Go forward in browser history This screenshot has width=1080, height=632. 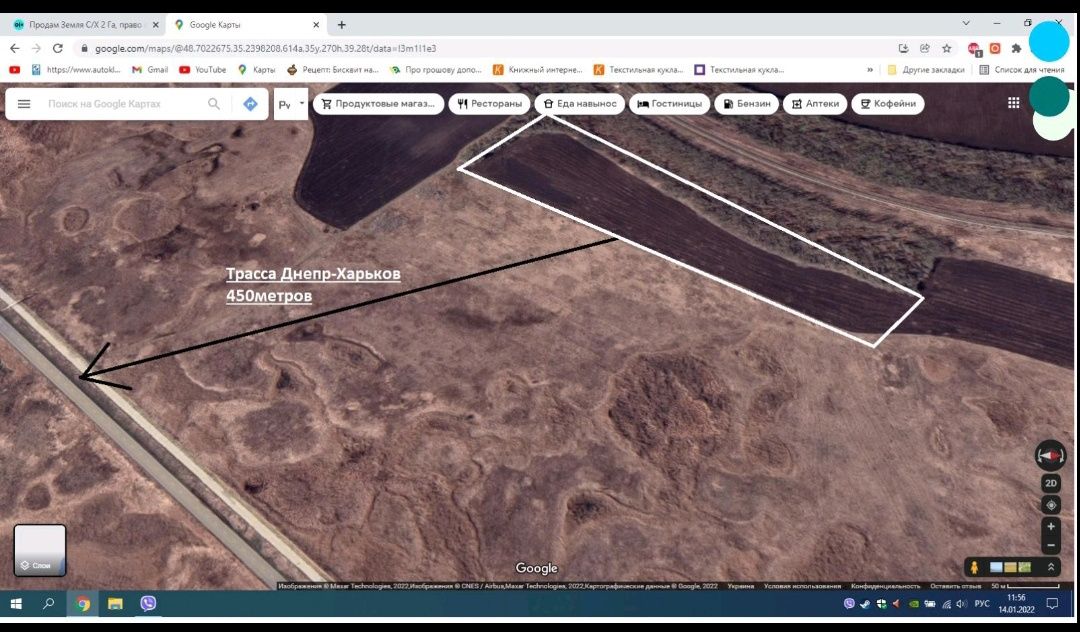[37, 48]
